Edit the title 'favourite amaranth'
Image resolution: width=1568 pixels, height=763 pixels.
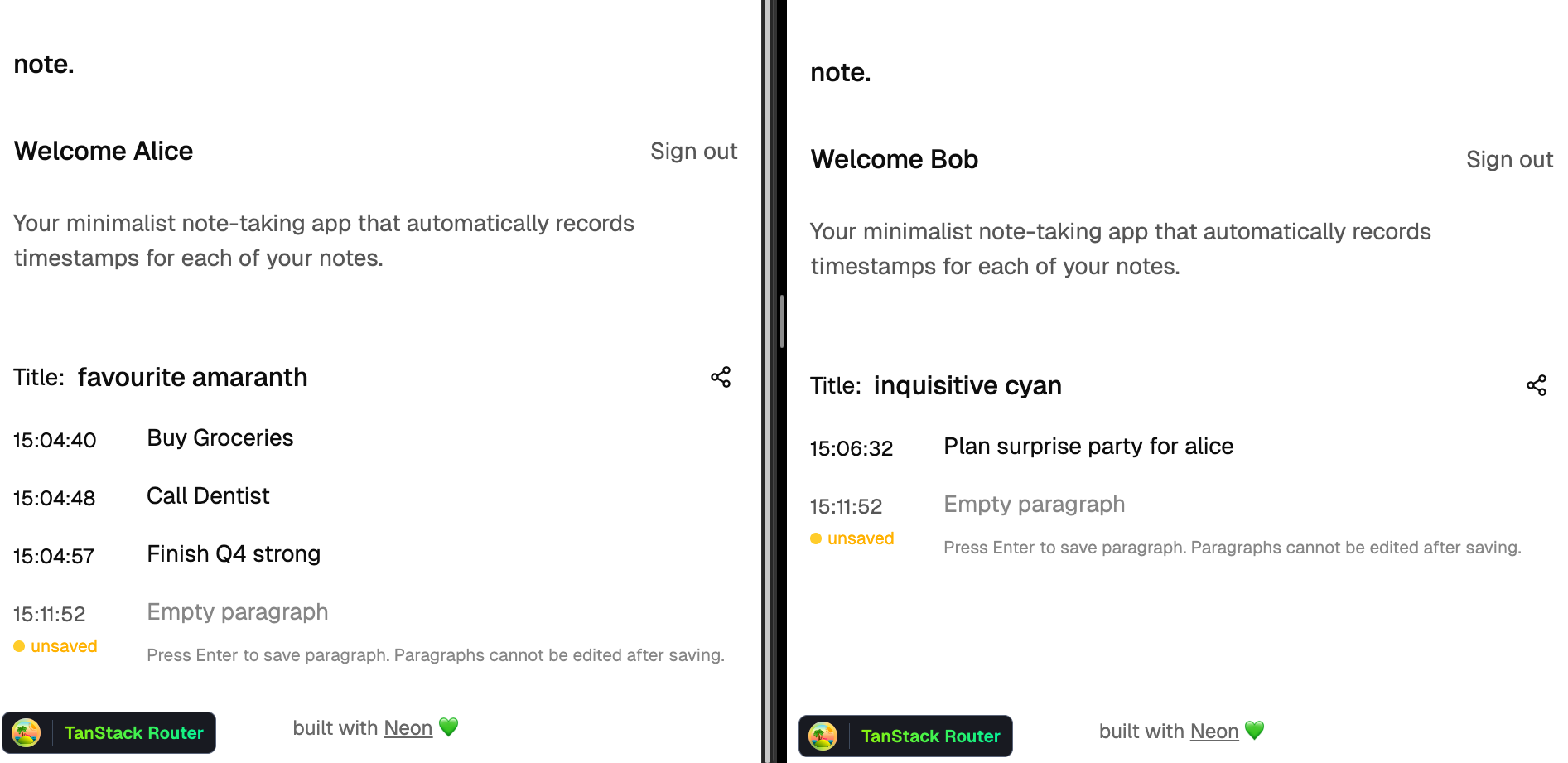[x=192, y=378]
